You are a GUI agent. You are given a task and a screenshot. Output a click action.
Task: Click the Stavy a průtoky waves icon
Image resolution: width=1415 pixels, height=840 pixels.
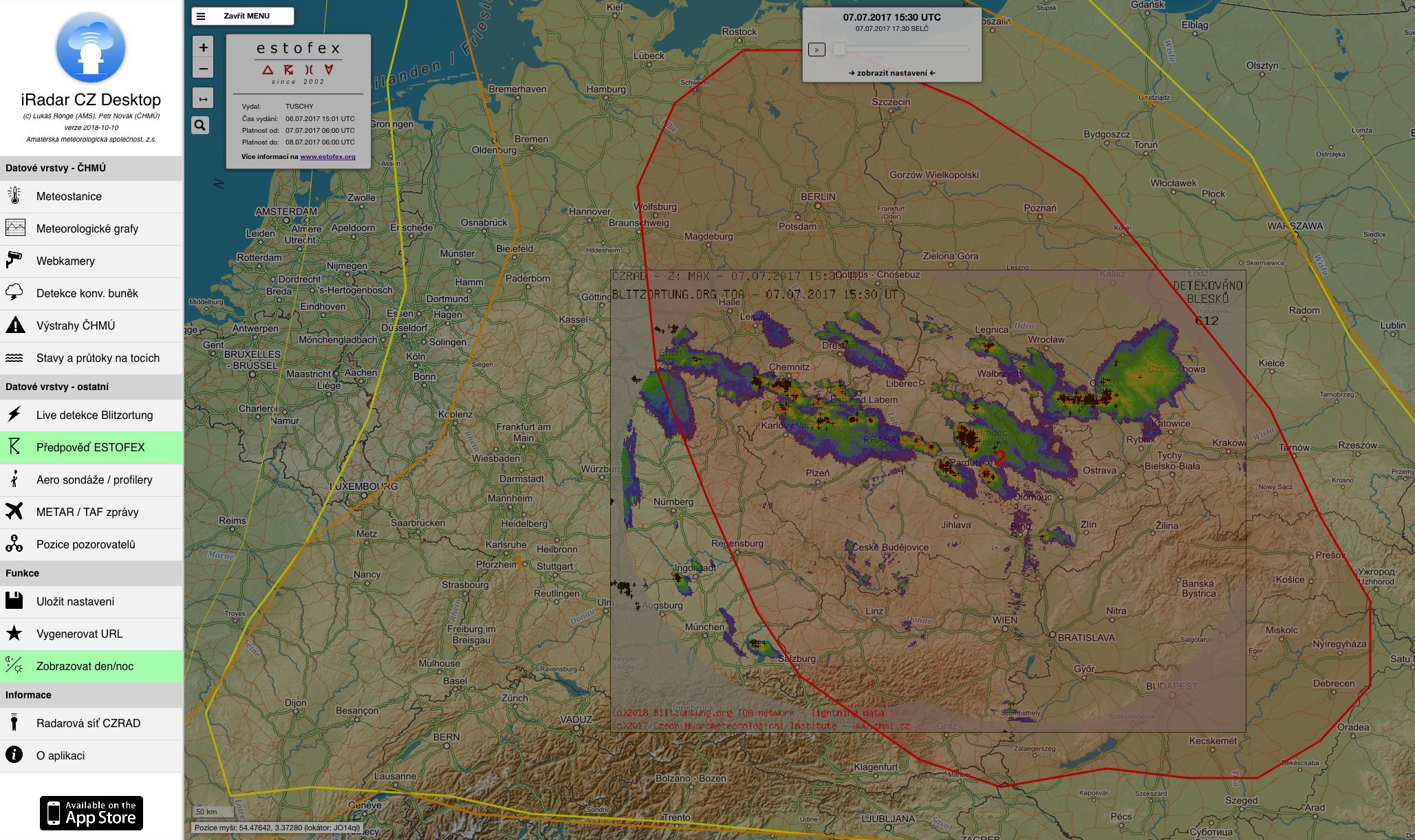pyautogui.click(x=14, y=358)
